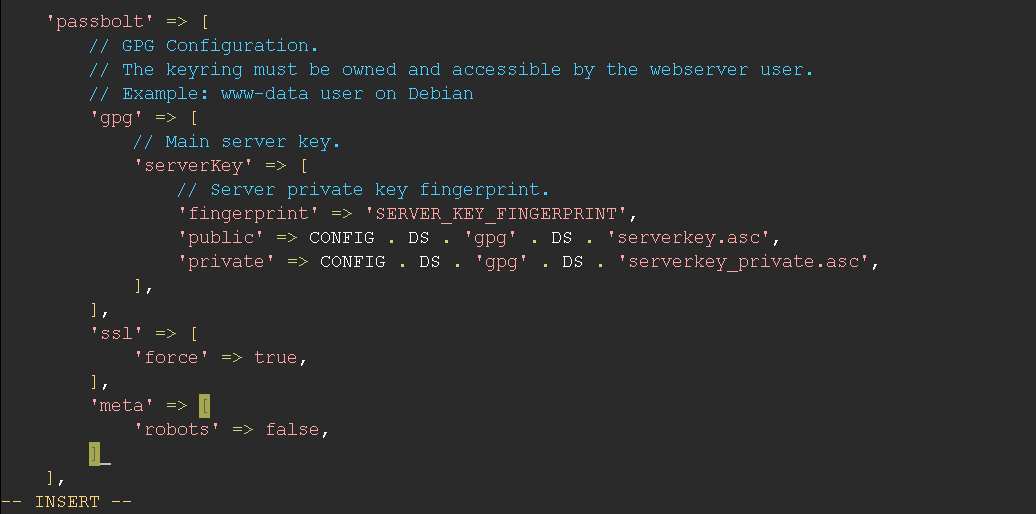This screenshot has width=1036, height=514.
Task: Click the 'private' key
Action: point(226,262)
